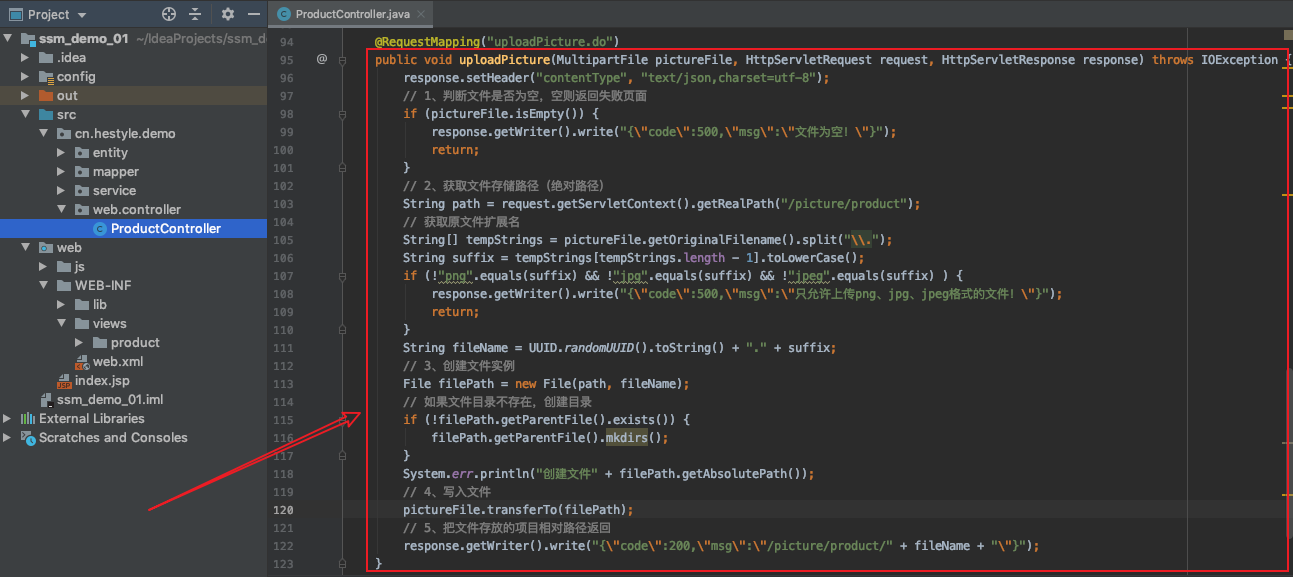The image size is (1293, 577).
Task: Expand the out folder
Action: (27, 95)
